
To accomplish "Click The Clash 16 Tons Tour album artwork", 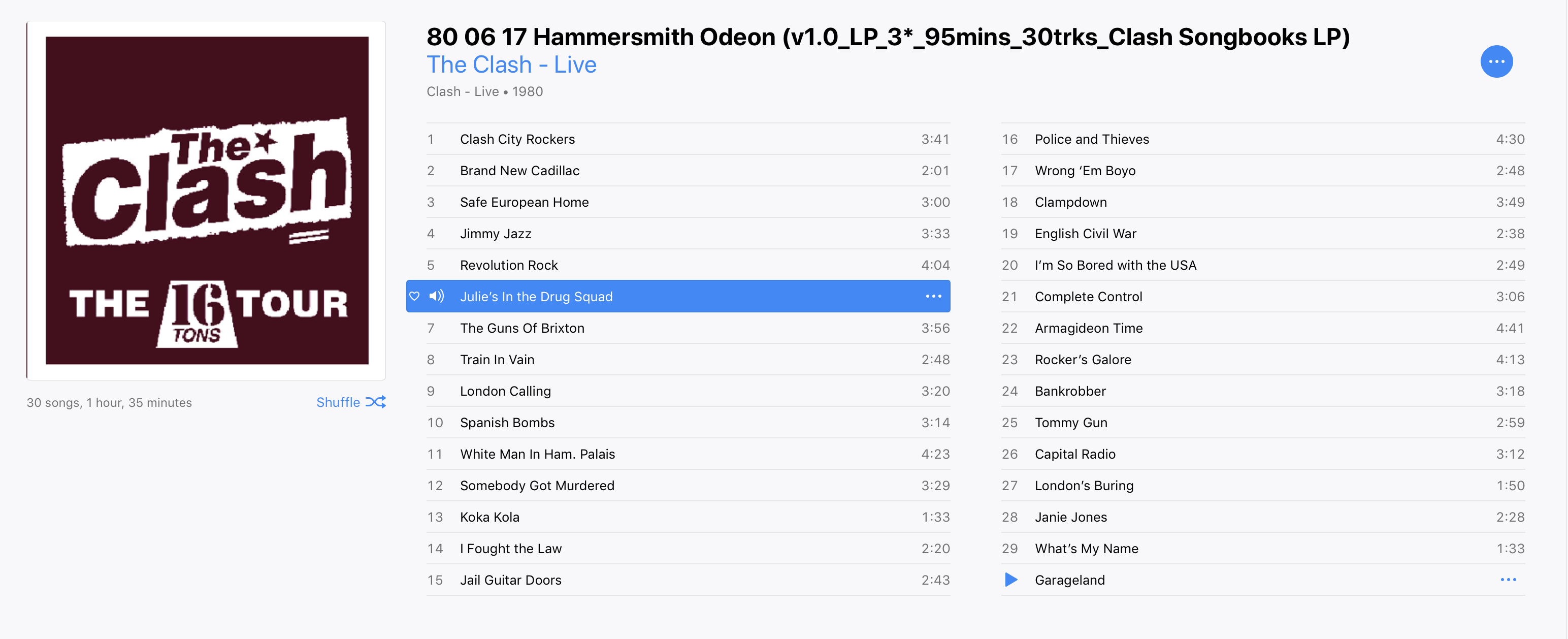I will pos(206,201).
